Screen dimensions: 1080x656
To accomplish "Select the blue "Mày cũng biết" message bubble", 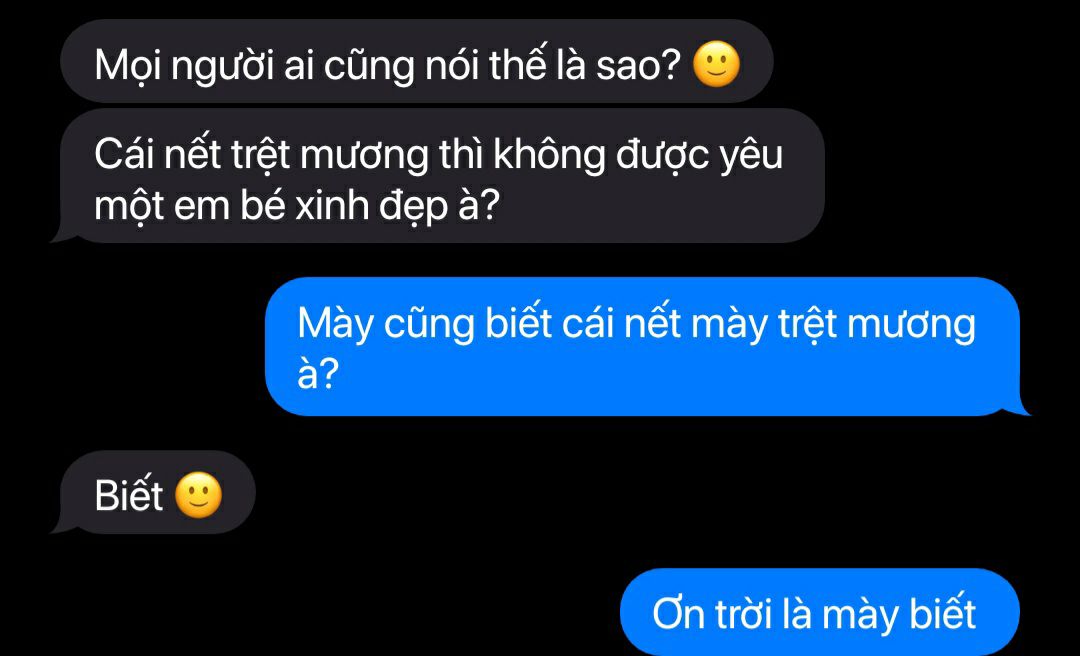I will pos(647,347).
